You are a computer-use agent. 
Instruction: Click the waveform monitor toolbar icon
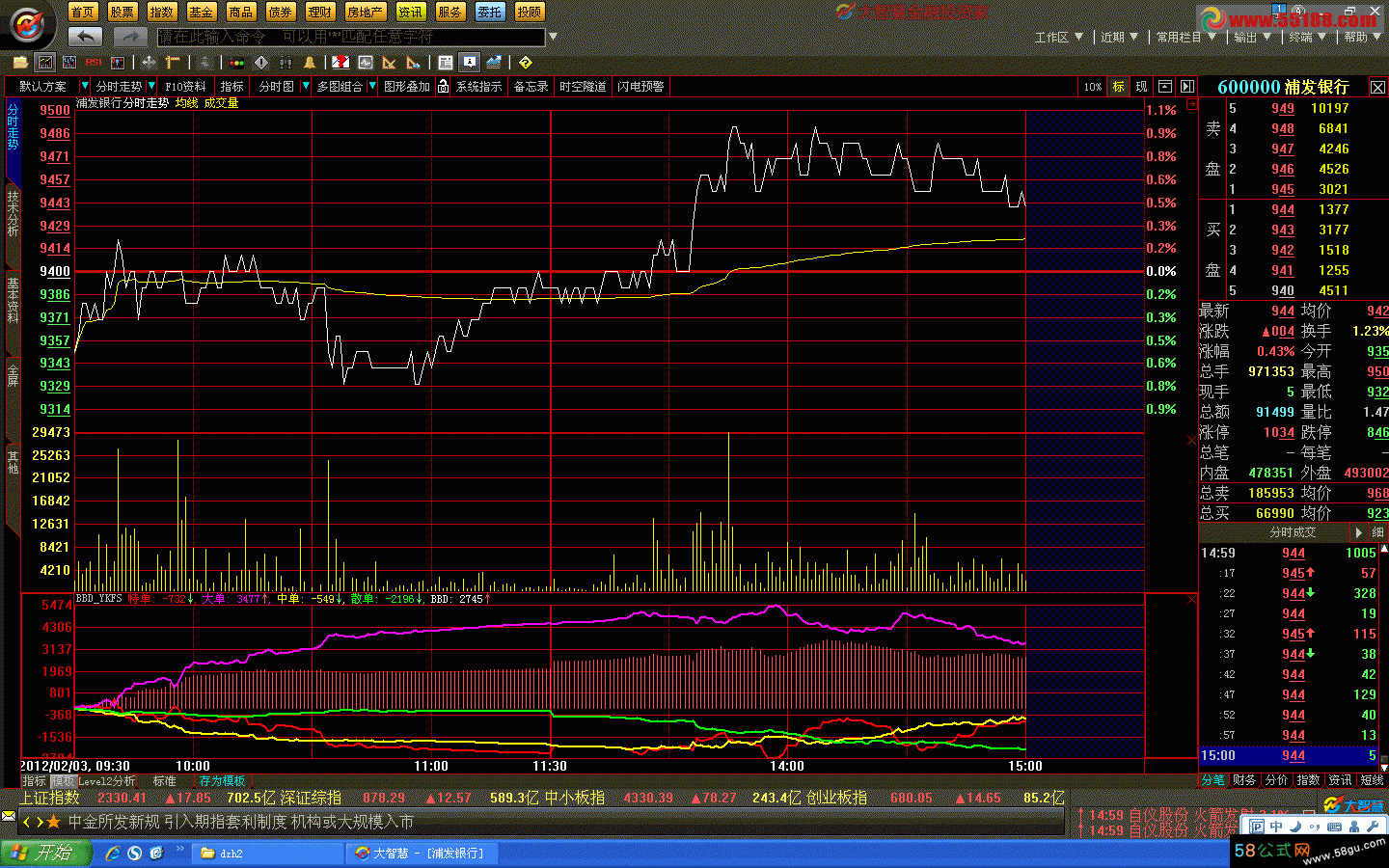366,63
